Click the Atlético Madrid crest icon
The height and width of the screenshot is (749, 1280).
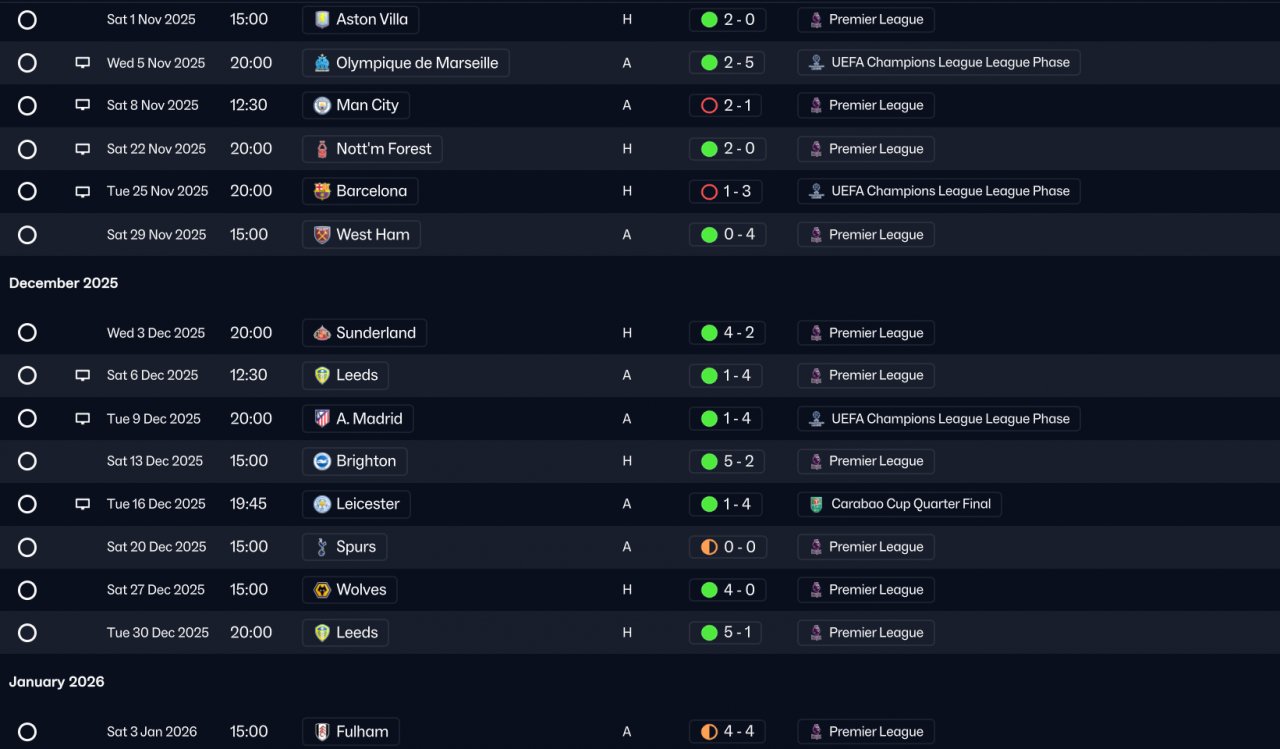(x=322, y=419)
